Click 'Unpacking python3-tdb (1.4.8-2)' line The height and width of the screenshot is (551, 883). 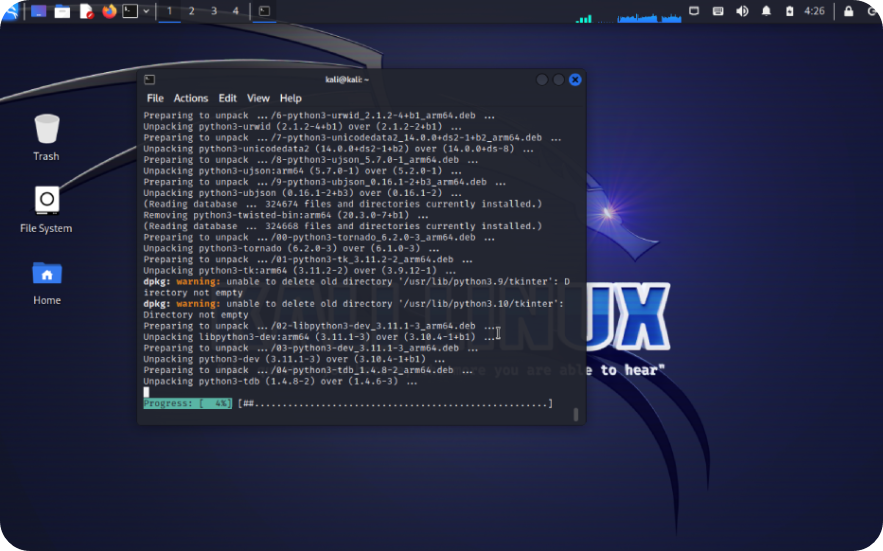280,381
